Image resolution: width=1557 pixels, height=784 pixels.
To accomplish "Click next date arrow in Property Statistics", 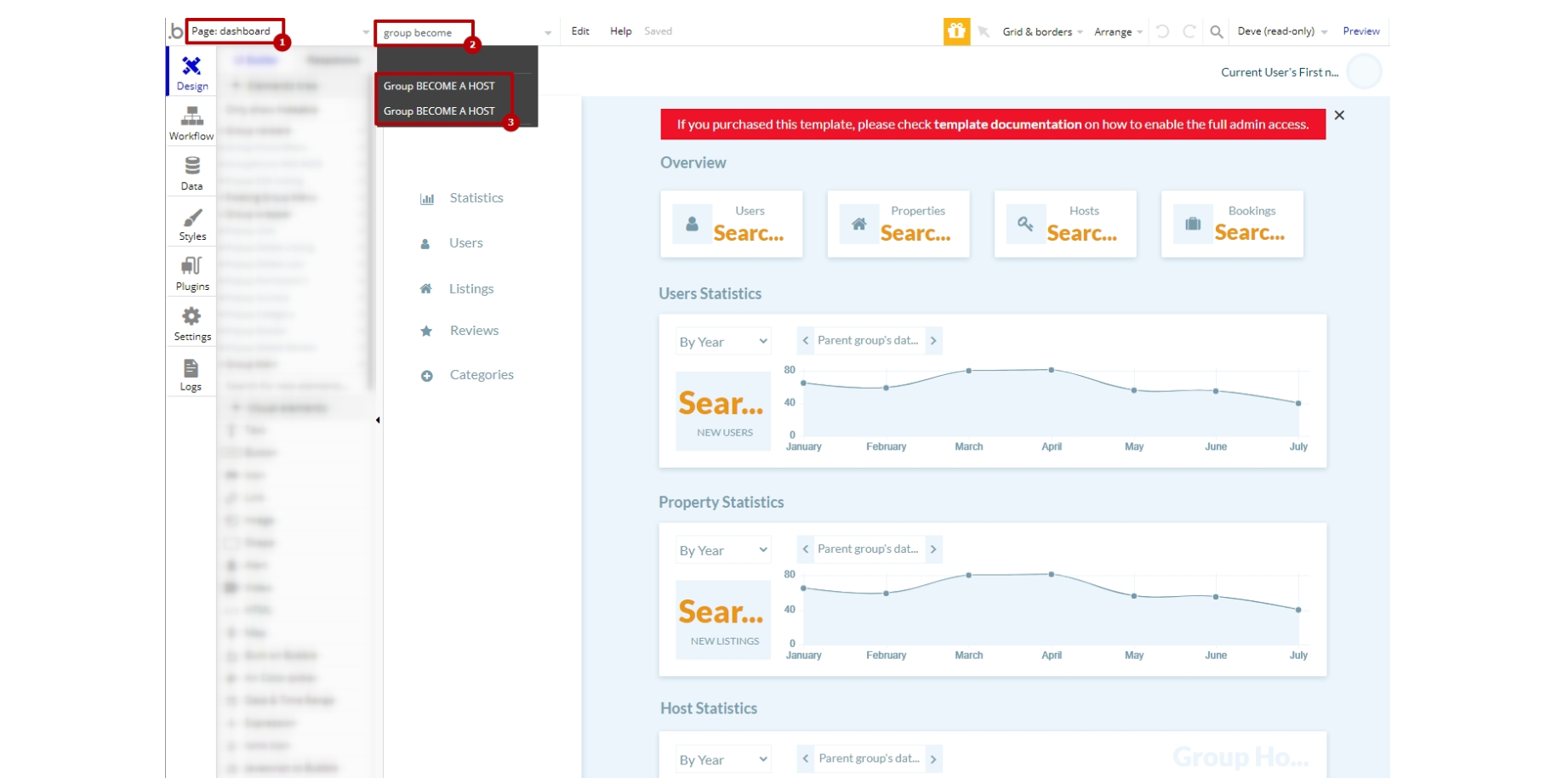I will 933,549.
